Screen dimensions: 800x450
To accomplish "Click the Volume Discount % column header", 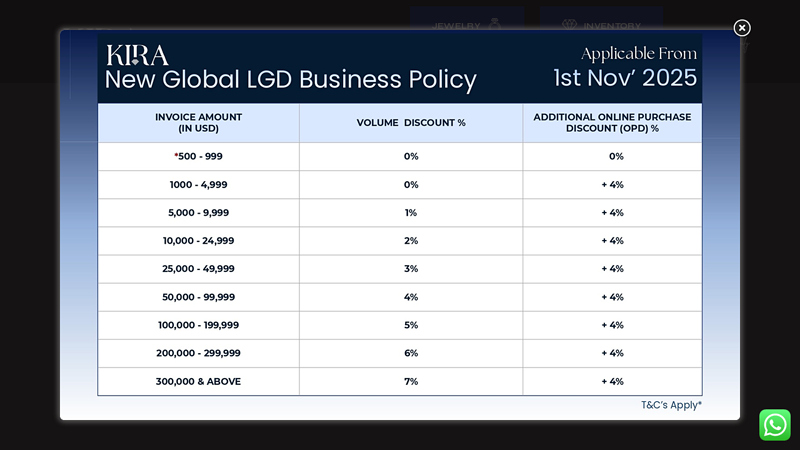I will pos(411,123).
